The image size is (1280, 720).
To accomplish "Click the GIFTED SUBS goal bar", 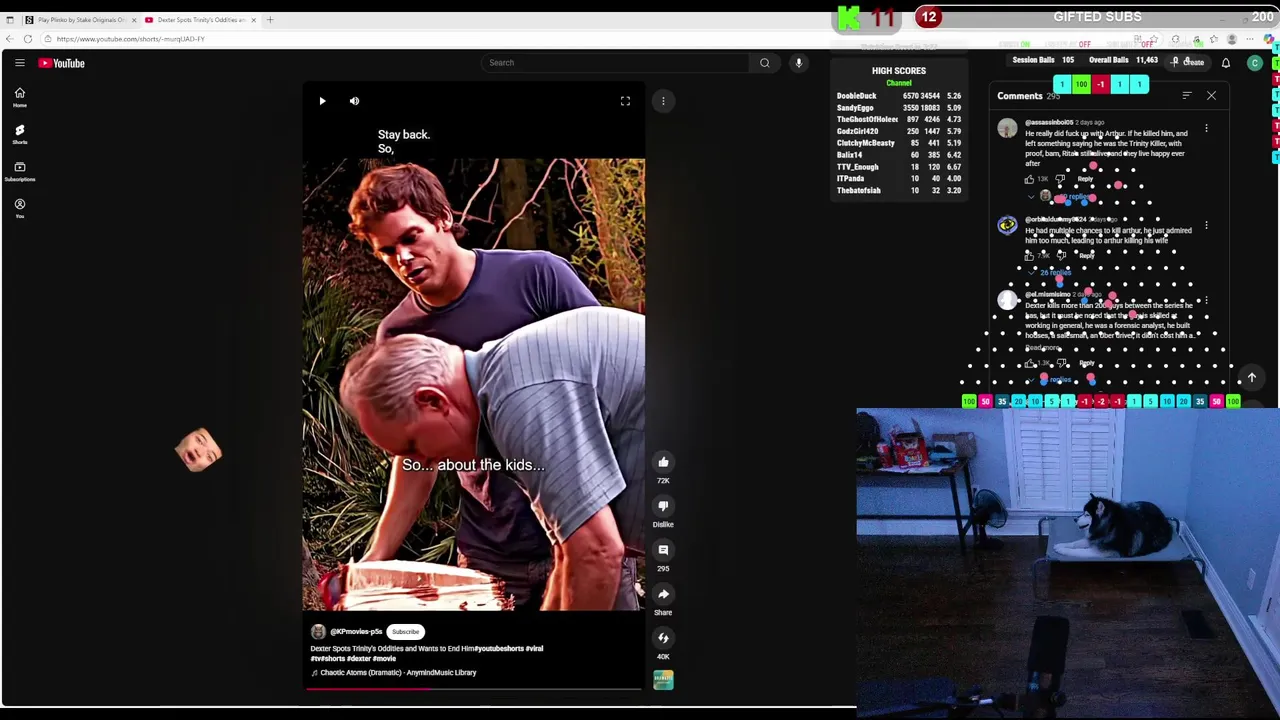I will (x=1097, y=17).
